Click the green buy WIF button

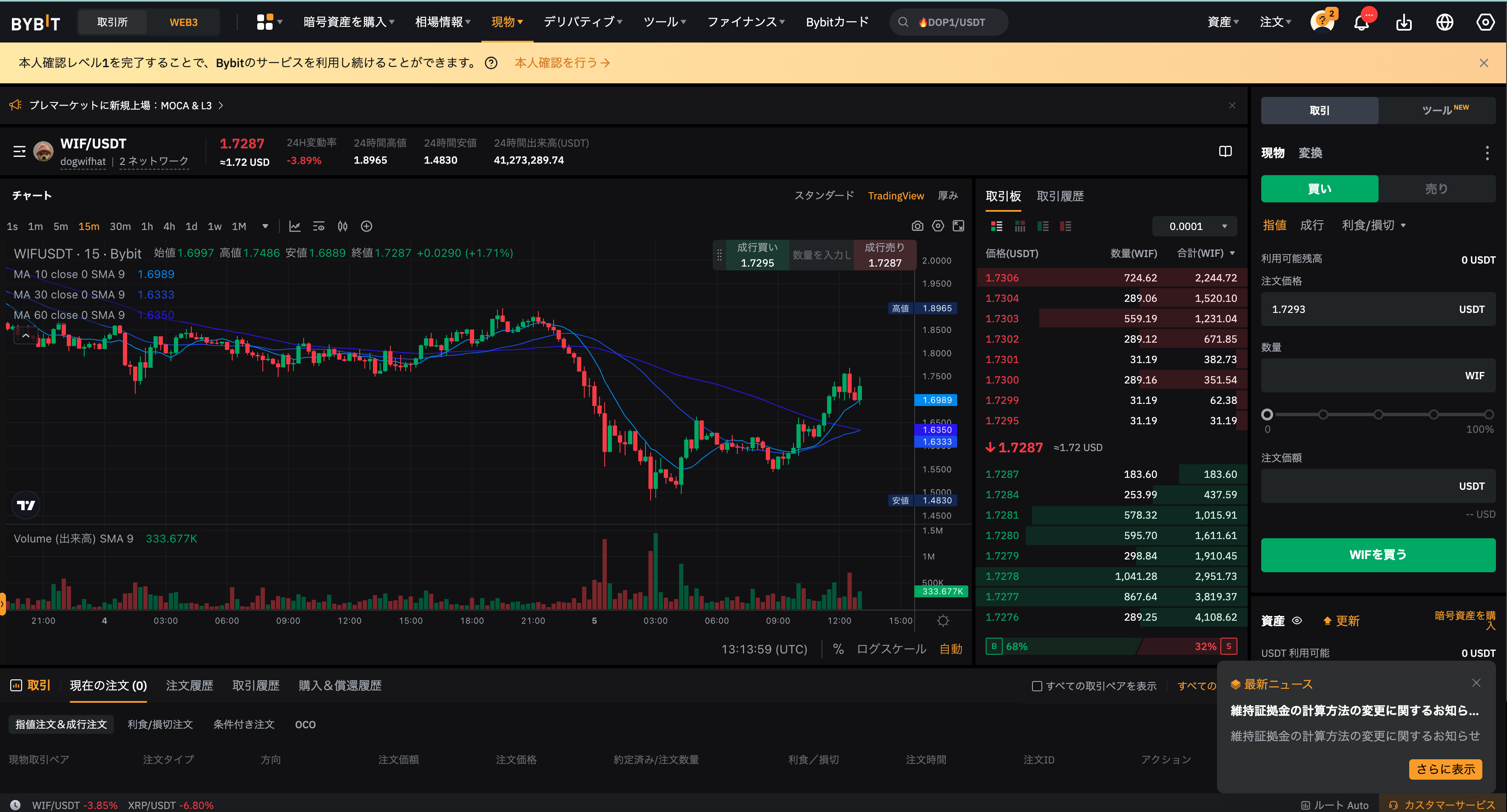[x=1378, y=555]
